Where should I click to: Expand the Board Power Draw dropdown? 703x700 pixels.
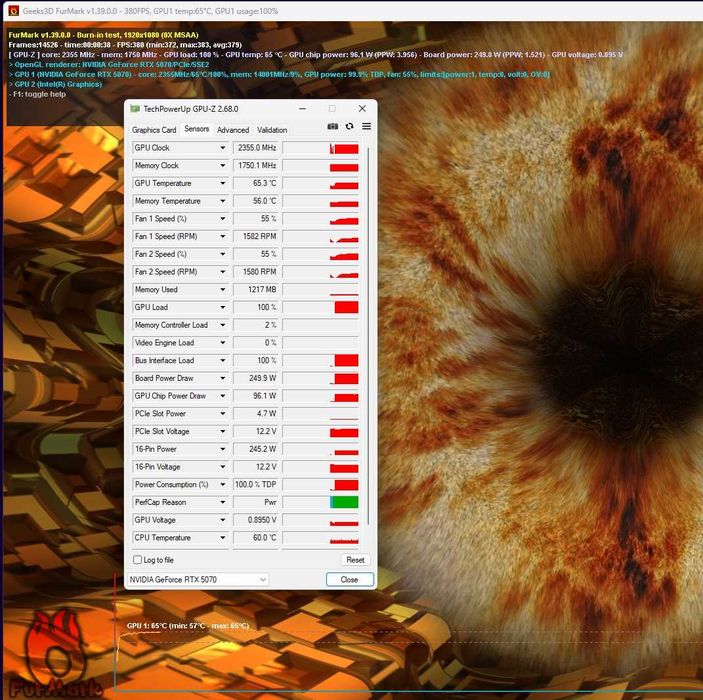coord(222,378)
